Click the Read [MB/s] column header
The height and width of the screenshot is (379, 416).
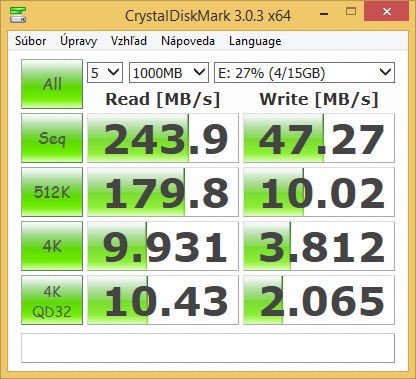[163, 99]
